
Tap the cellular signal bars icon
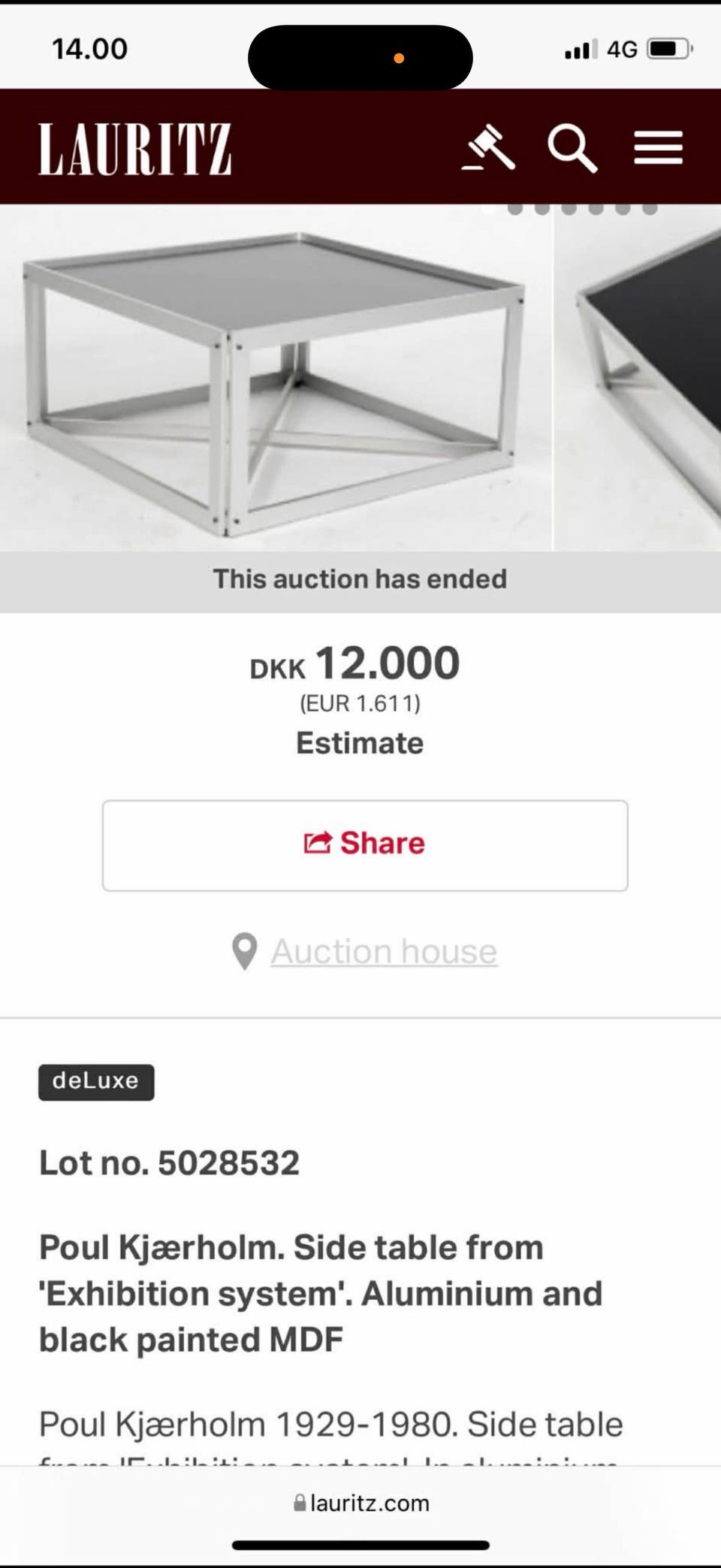pos(581,50)
